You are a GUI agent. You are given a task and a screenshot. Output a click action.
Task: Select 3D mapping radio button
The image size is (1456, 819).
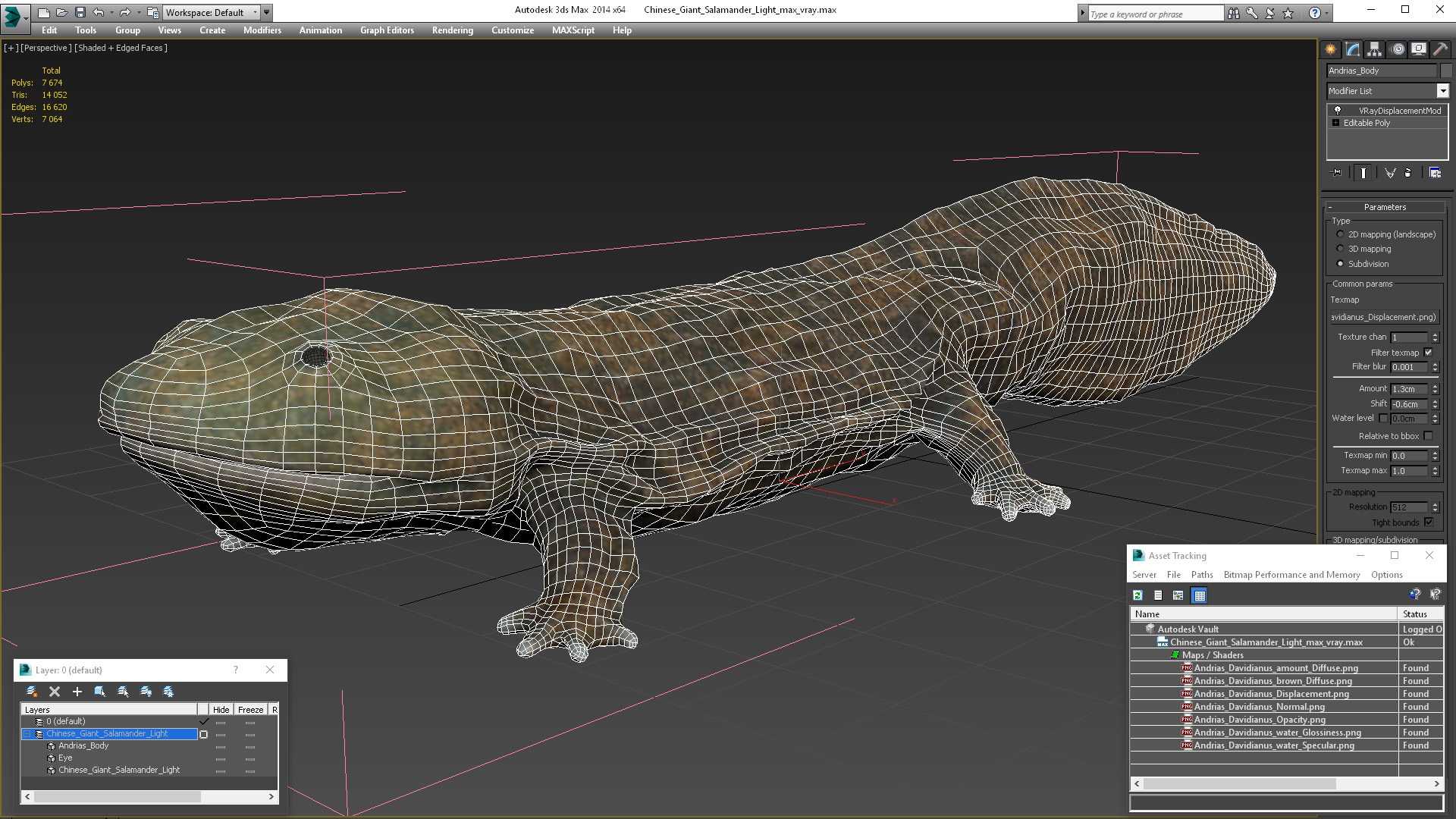point(1340,249)
